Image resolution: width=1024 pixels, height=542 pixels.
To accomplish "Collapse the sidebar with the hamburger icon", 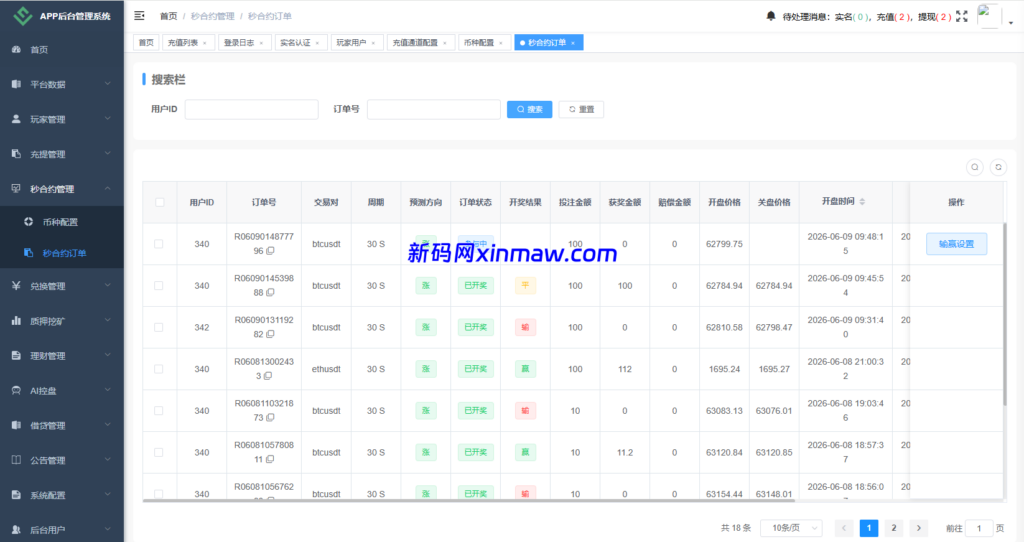I will click(139, 16).
